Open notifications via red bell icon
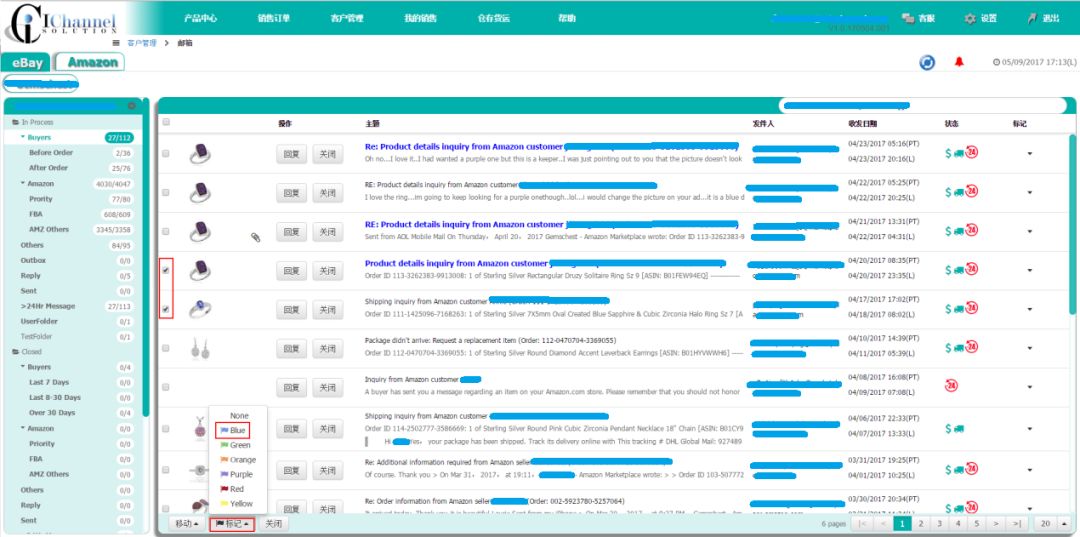Viewport: 1080px width, 537px height. (x=959, y=62)
